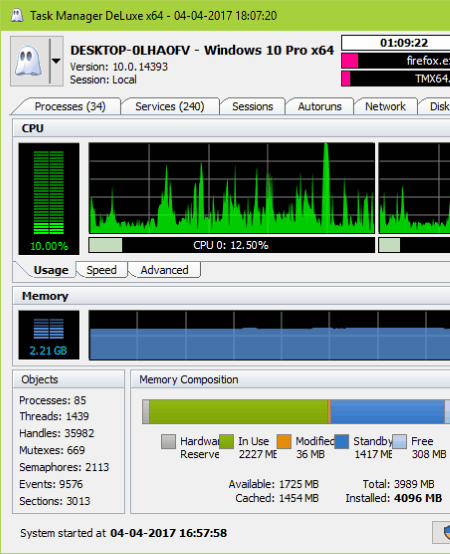Image resolution: width=450 pixels, height=554 pixels.
Task: Click the 'Threads: 1439' entry
Action: pos(54,416)
